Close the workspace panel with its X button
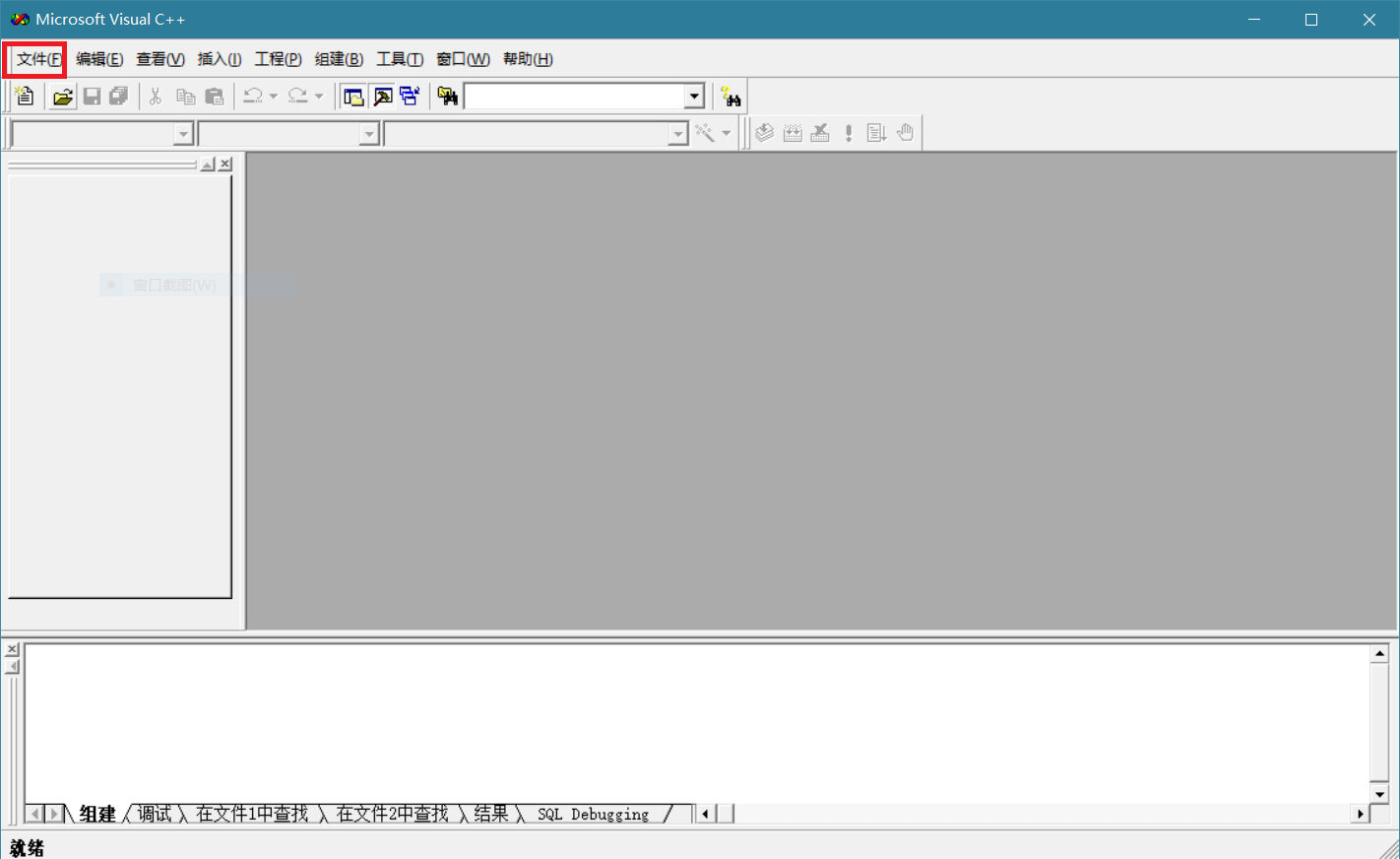1400x859 pixels. pos(225,164)
